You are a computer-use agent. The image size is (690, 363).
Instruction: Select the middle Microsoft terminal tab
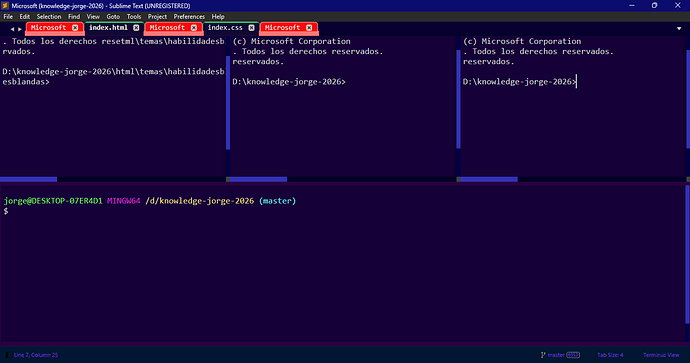click(x=167, y=28)
